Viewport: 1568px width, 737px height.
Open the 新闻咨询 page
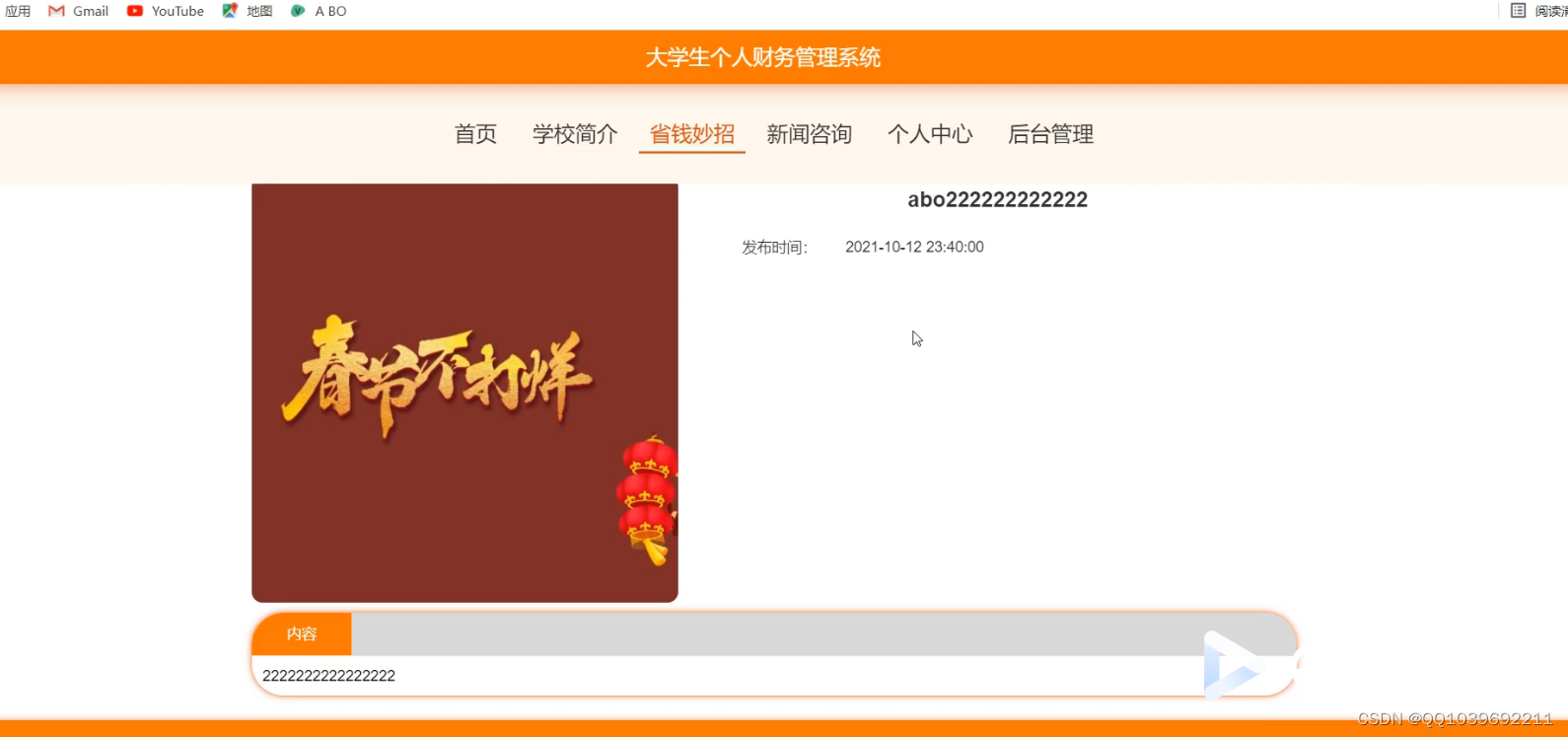tap(810, 134)
